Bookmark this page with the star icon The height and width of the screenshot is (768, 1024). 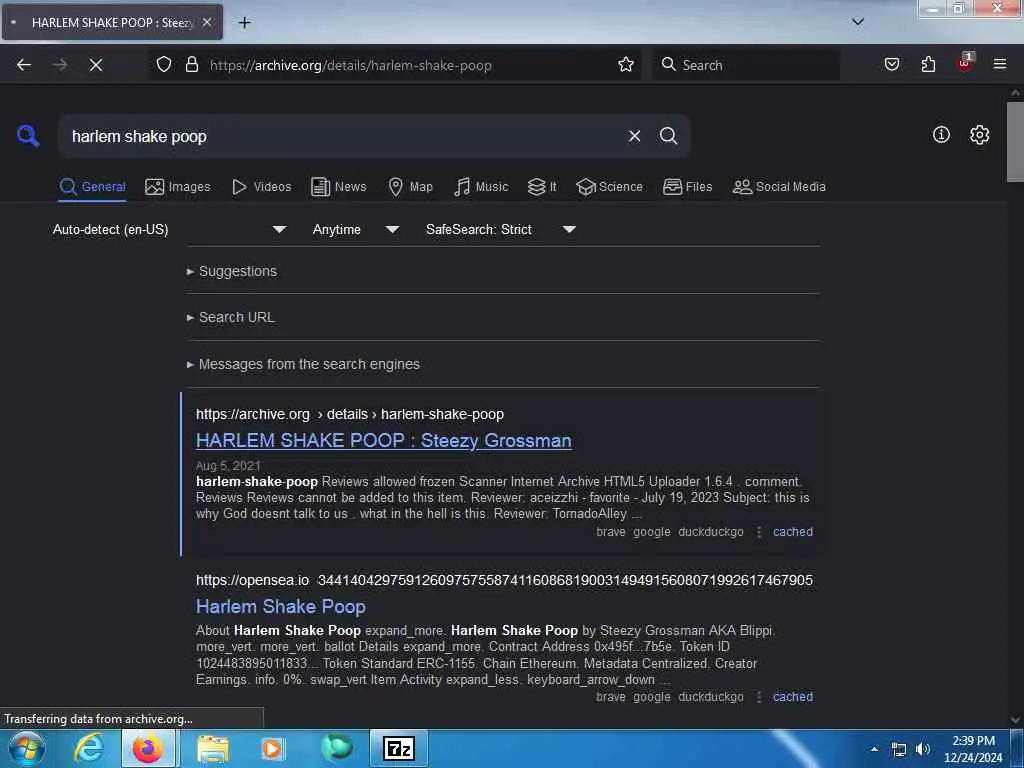coord(626,65)
